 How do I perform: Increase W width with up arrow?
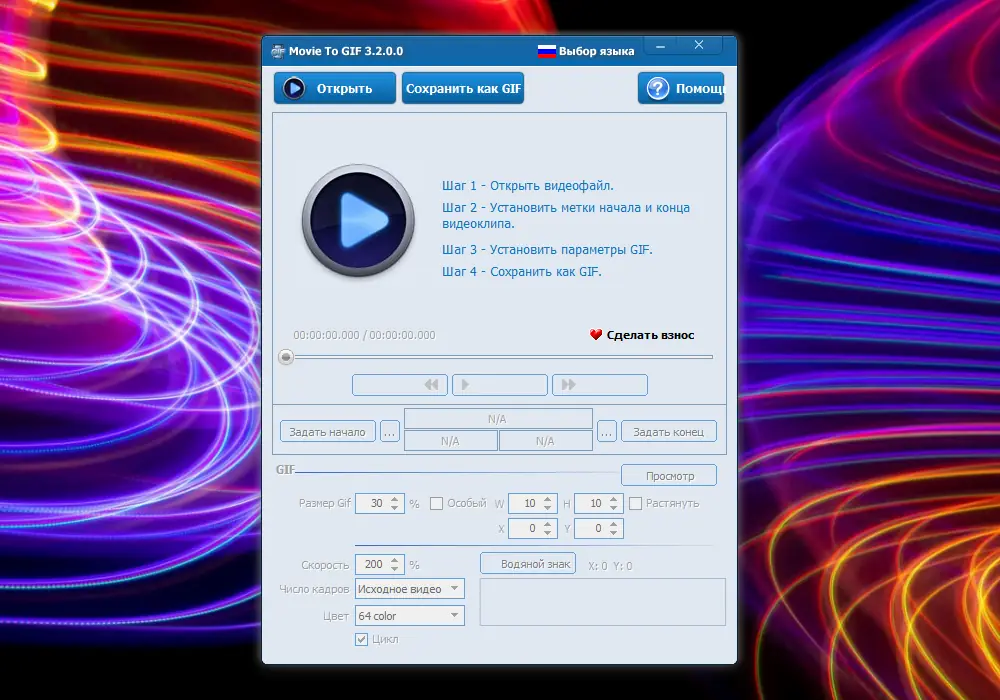click(548, 499)
